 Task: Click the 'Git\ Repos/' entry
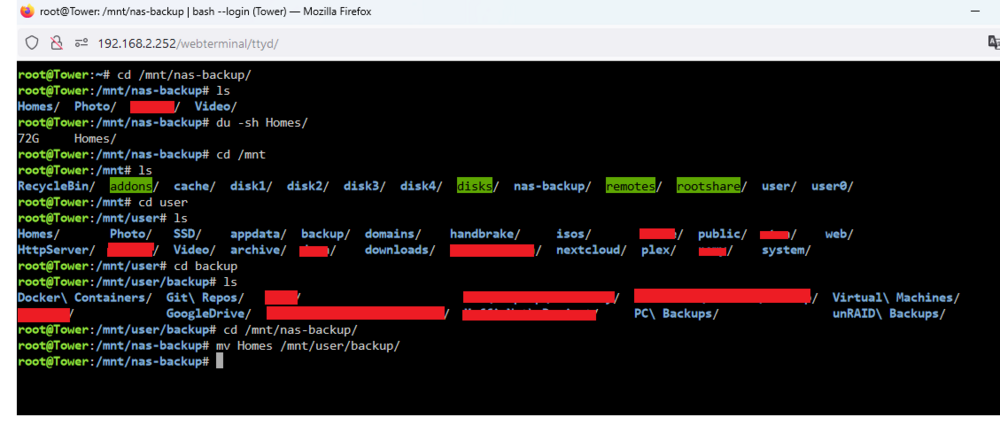(x=205, y=297)
